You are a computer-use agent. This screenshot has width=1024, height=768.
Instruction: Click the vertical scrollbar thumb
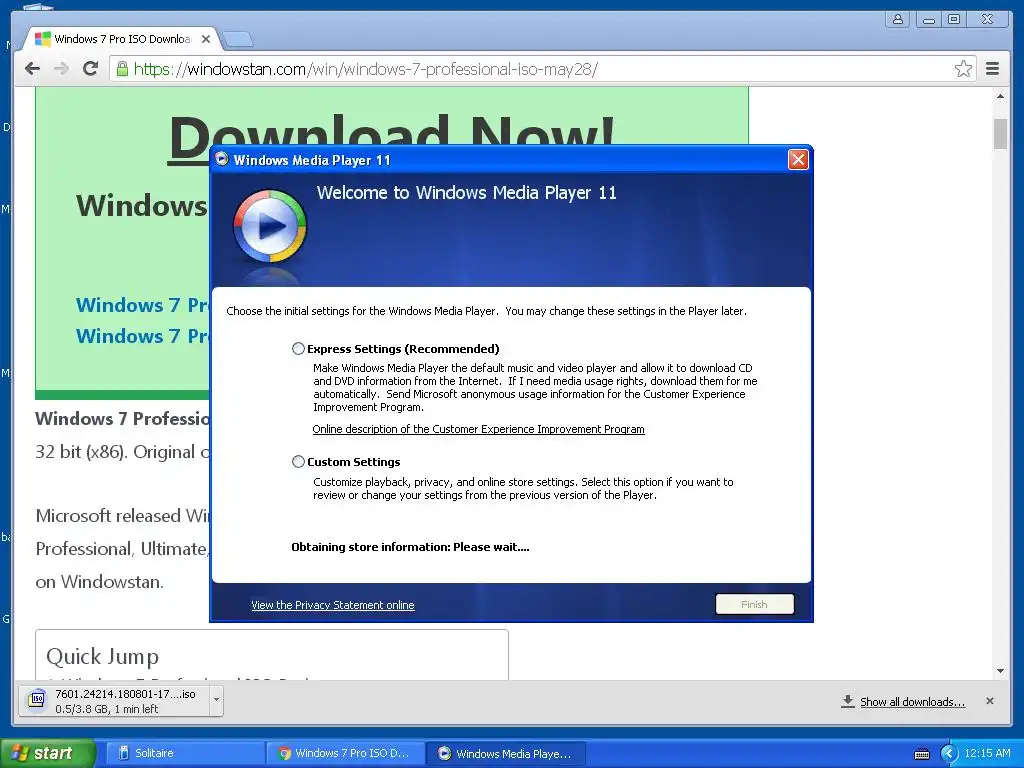click(1000, 134)
